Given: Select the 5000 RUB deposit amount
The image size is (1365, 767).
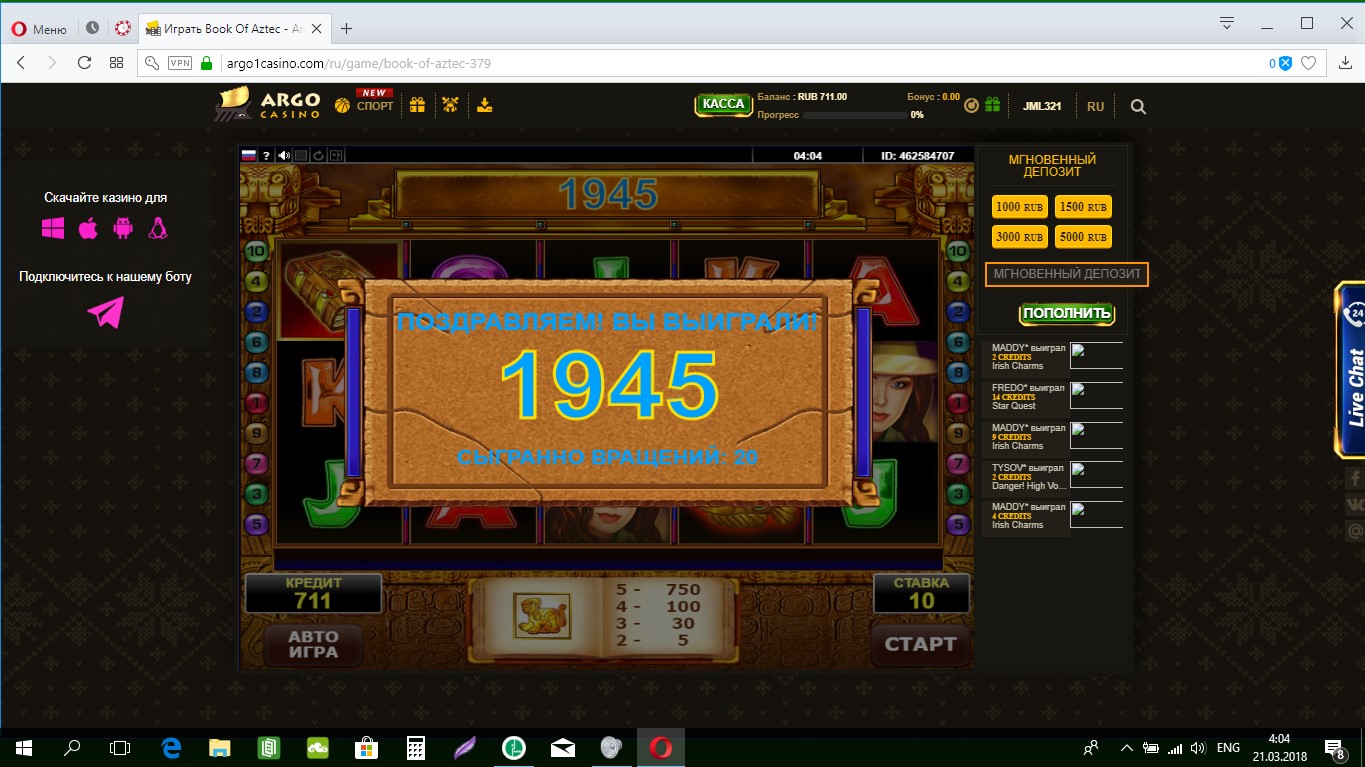Looking at the screenshot, I should click(1083, 237).
